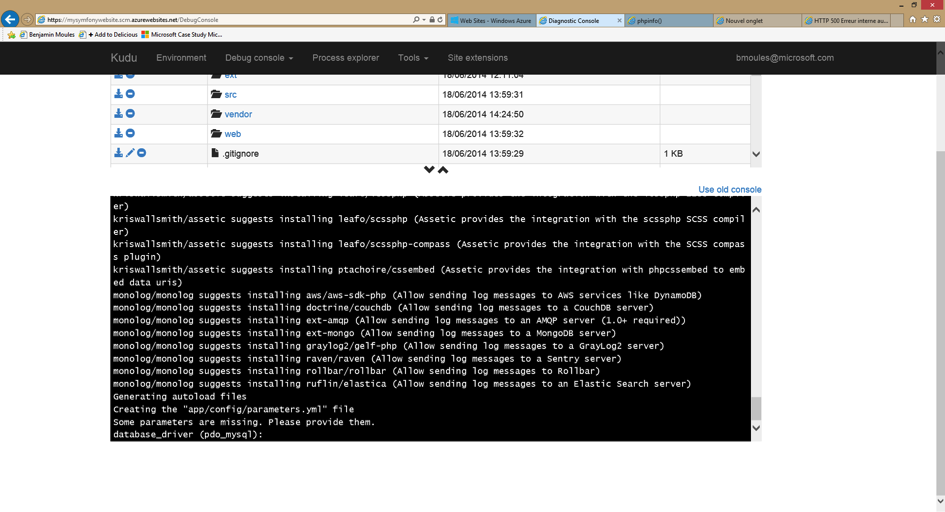945x512 pixels.
Task: Click console prompt database_driver (pdo_mysql) line
Action: coord(188,434)
